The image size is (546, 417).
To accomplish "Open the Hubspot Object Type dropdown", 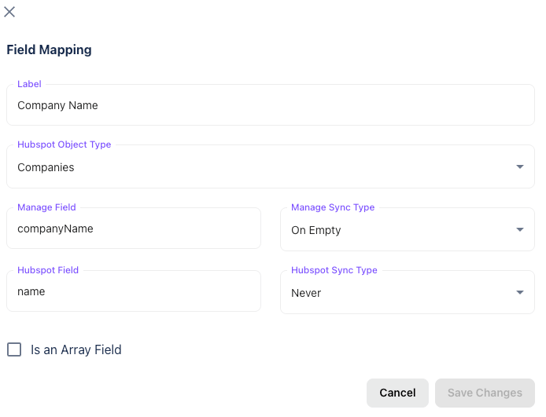I will pos(270,167).
